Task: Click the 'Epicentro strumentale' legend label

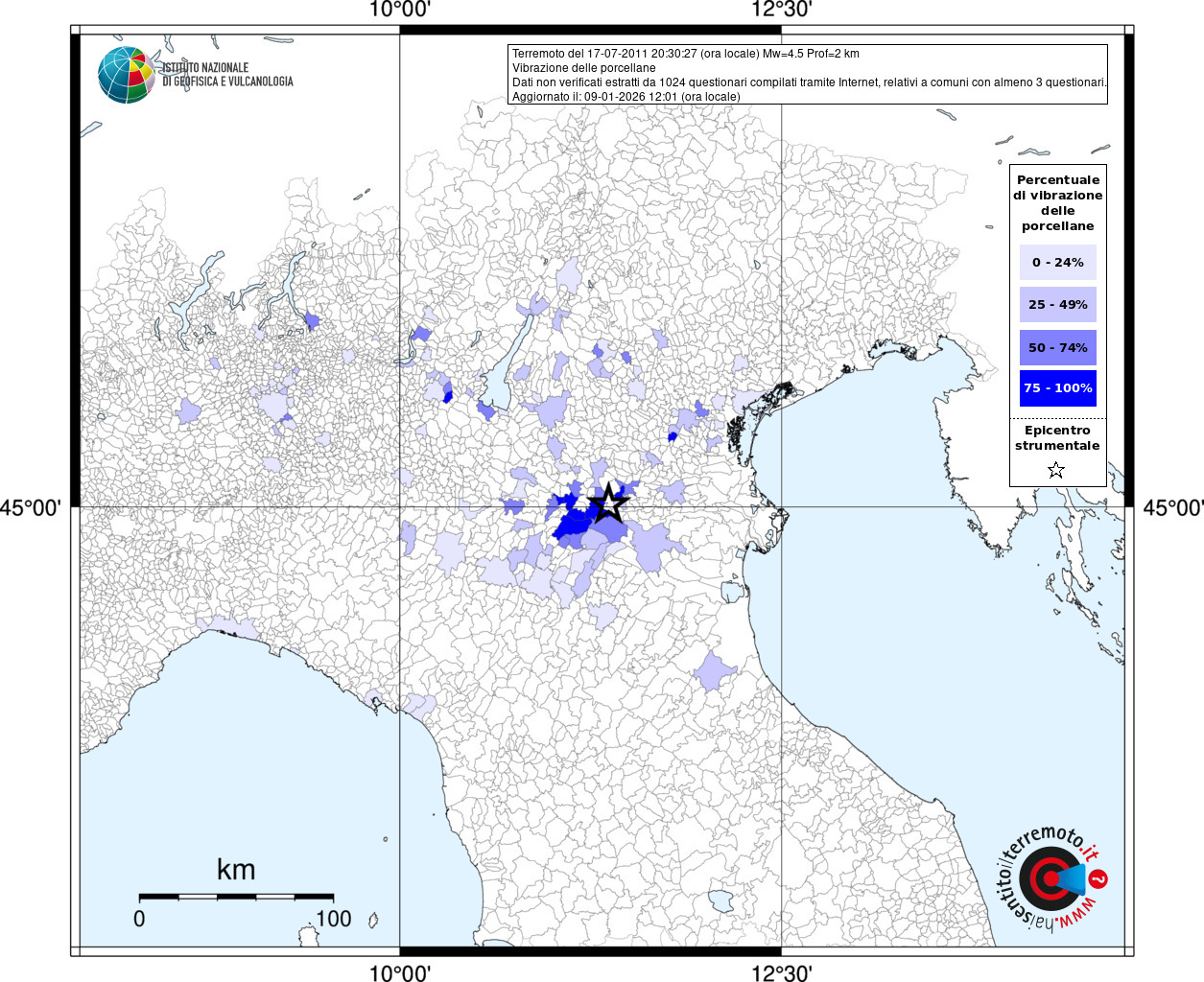Action: [1057, 437]
